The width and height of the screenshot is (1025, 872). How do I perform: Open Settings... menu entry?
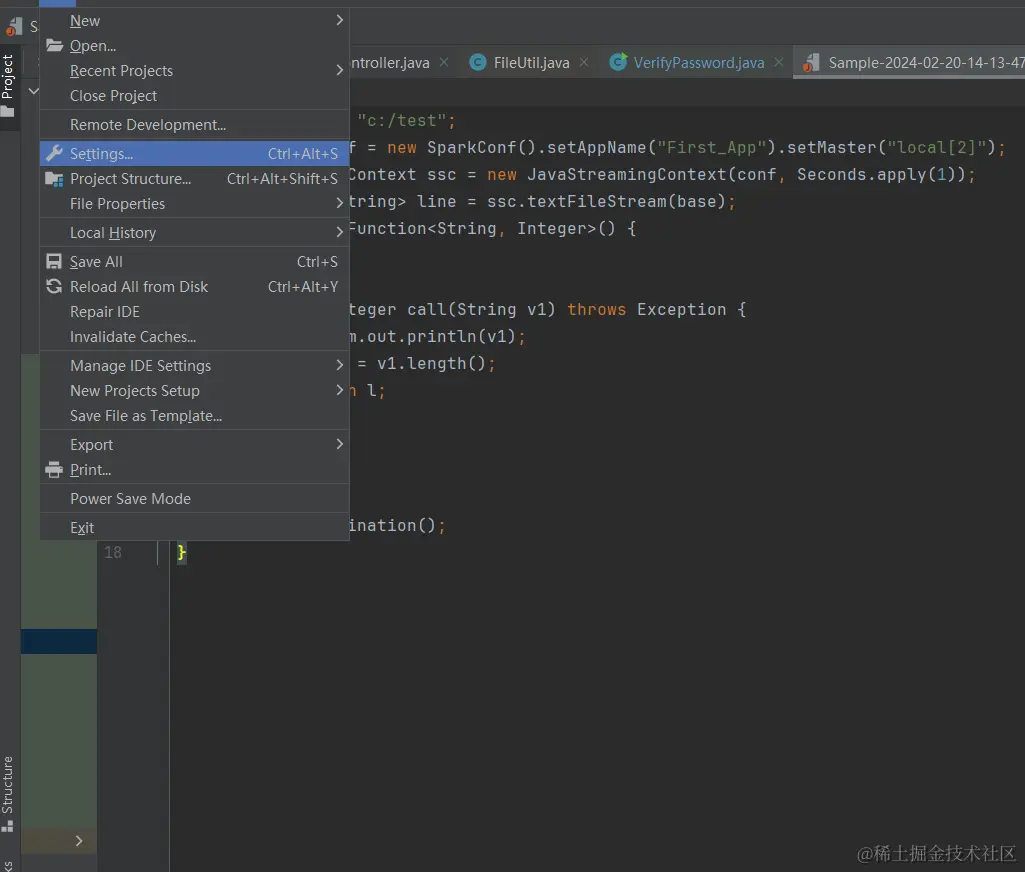click(x=194, y=154)
